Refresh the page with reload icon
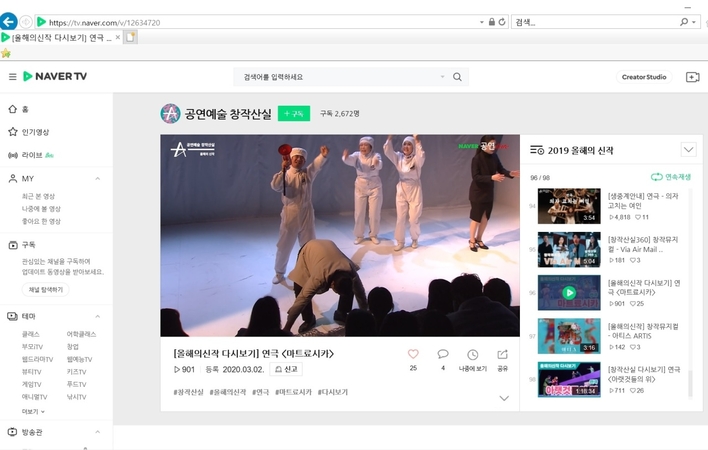 [502, 22]
